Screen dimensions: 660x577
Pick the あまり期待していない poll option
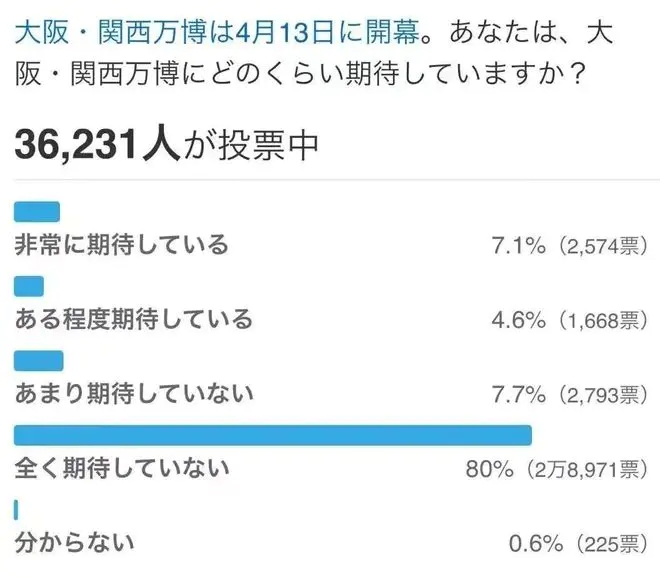(133, 393)
